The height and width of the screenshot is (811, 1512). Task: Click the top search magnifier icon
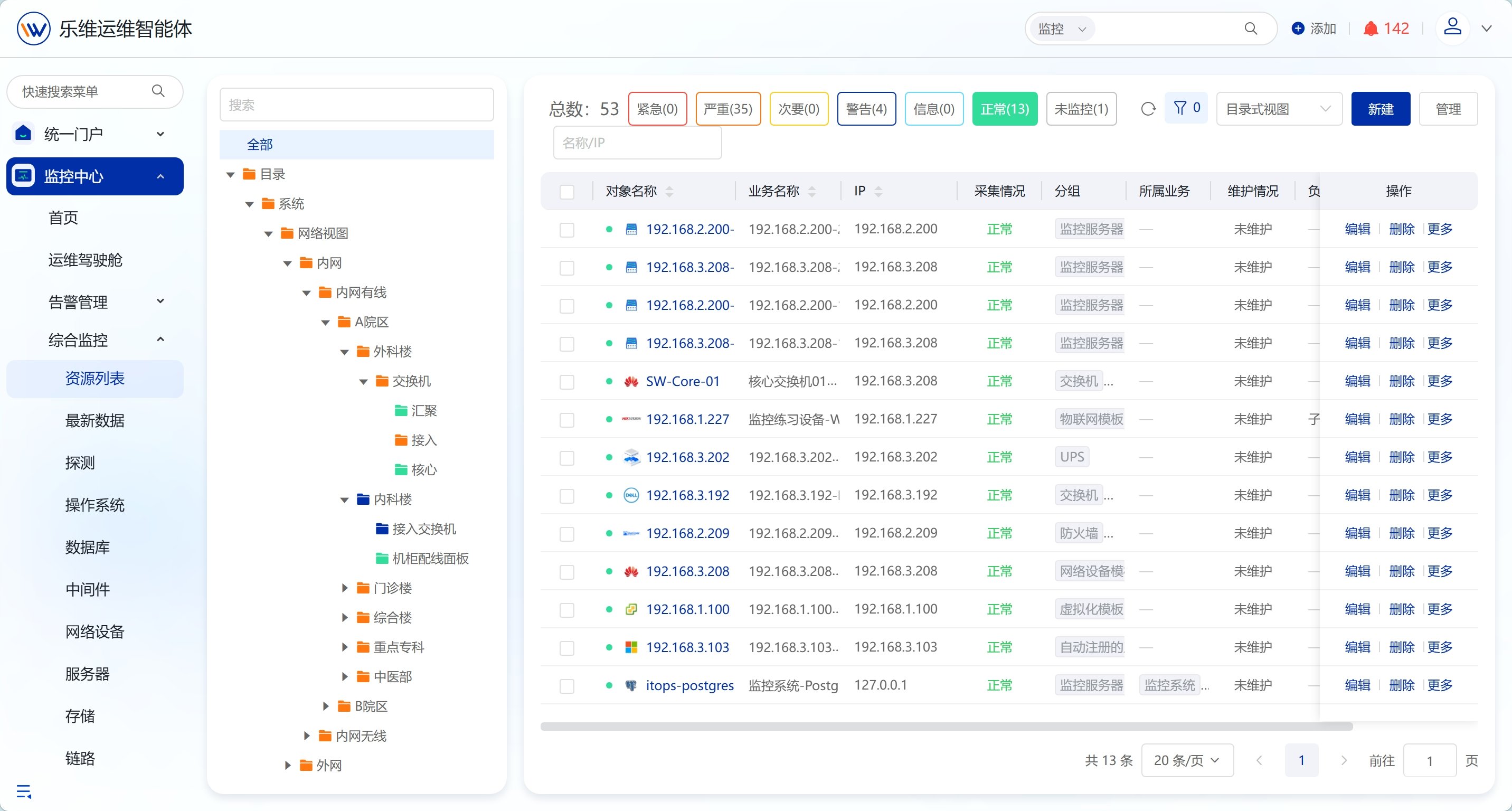pyautogui.click(x=1251, y=28)
